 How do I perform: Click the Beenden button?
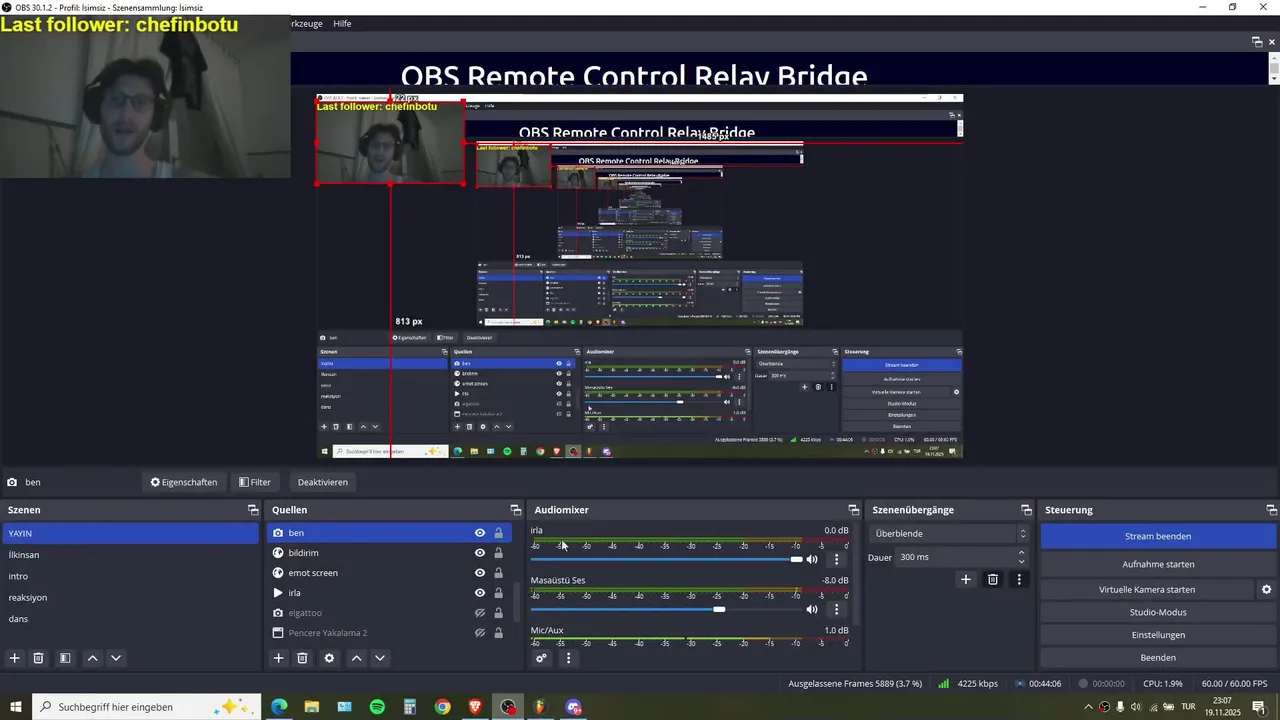1158,658
